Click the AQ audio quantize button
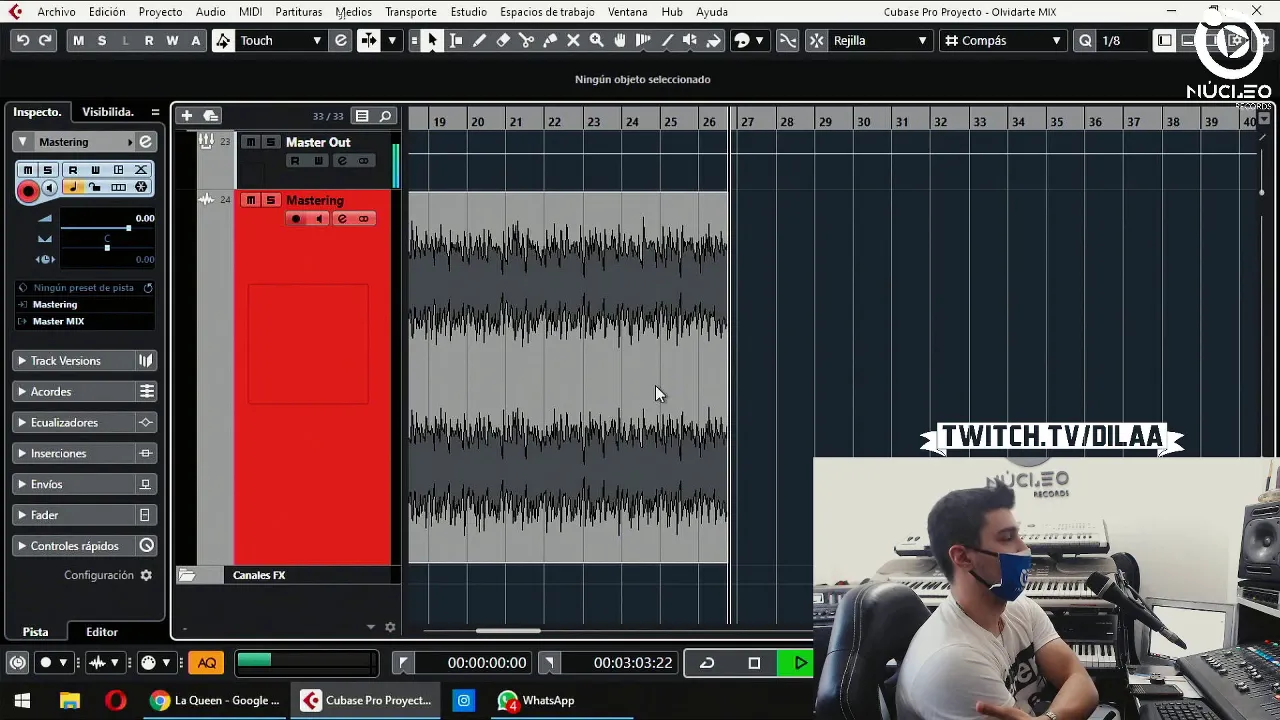The height and width of the screenshot is (720, 1280). [207, 663]
